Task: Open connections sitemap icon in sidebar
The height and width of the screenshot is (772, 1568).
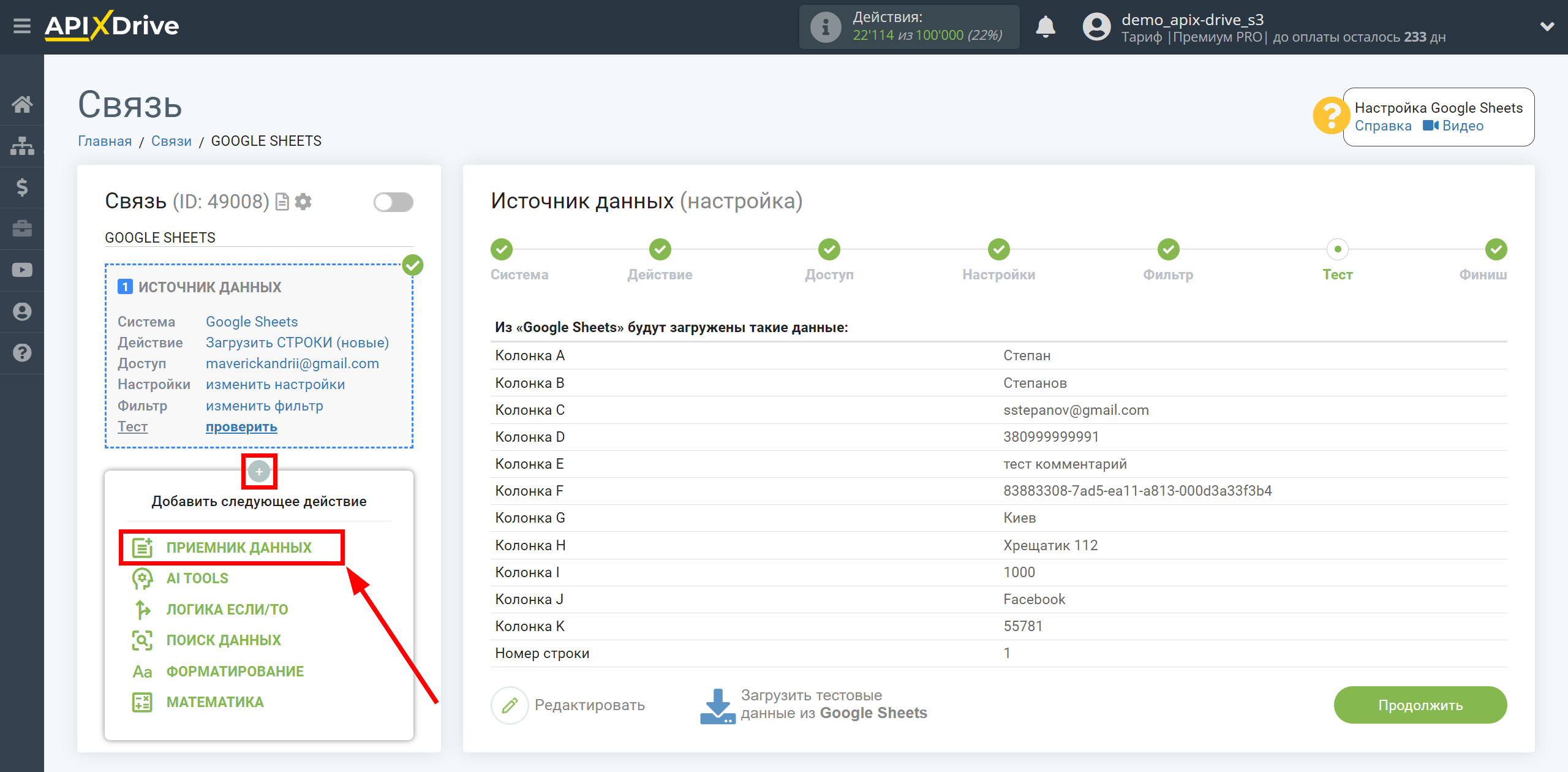Action: click(22, 146)
